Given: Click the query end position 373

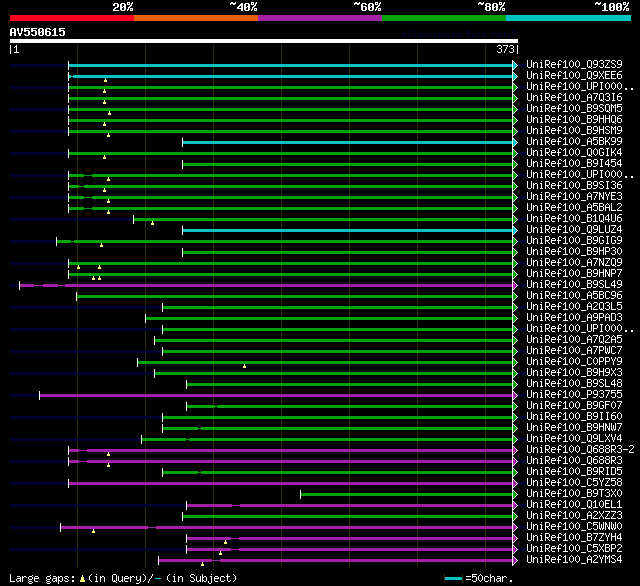Looking at the screenshot, I should coord(506,49).
